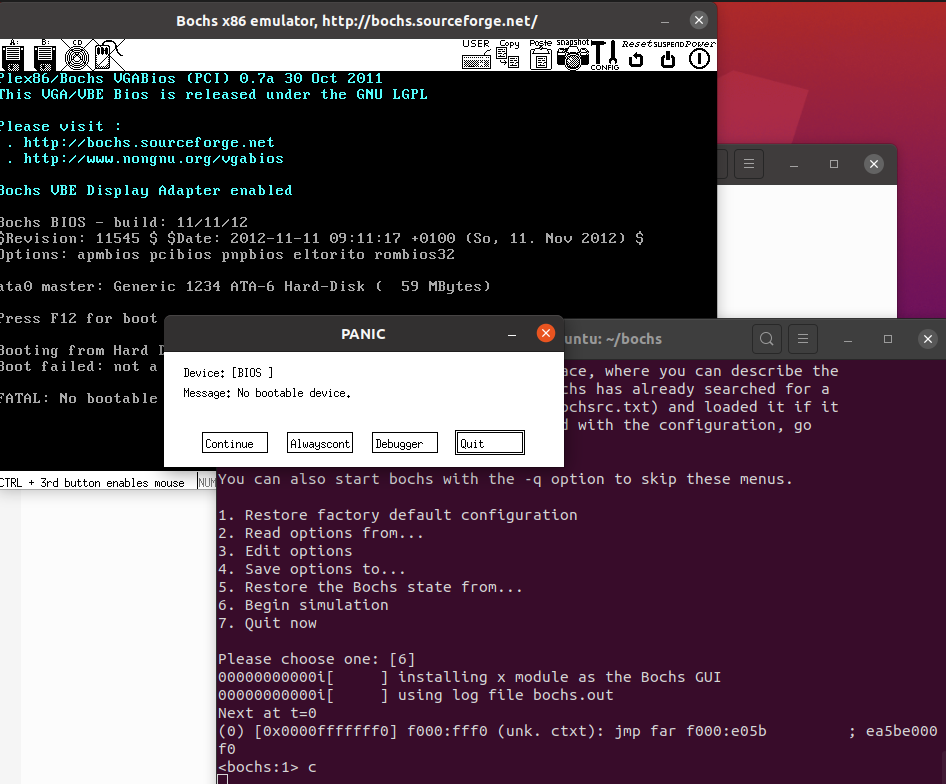Open Debugger from the PANIC dialog

(x=405, y=443)
